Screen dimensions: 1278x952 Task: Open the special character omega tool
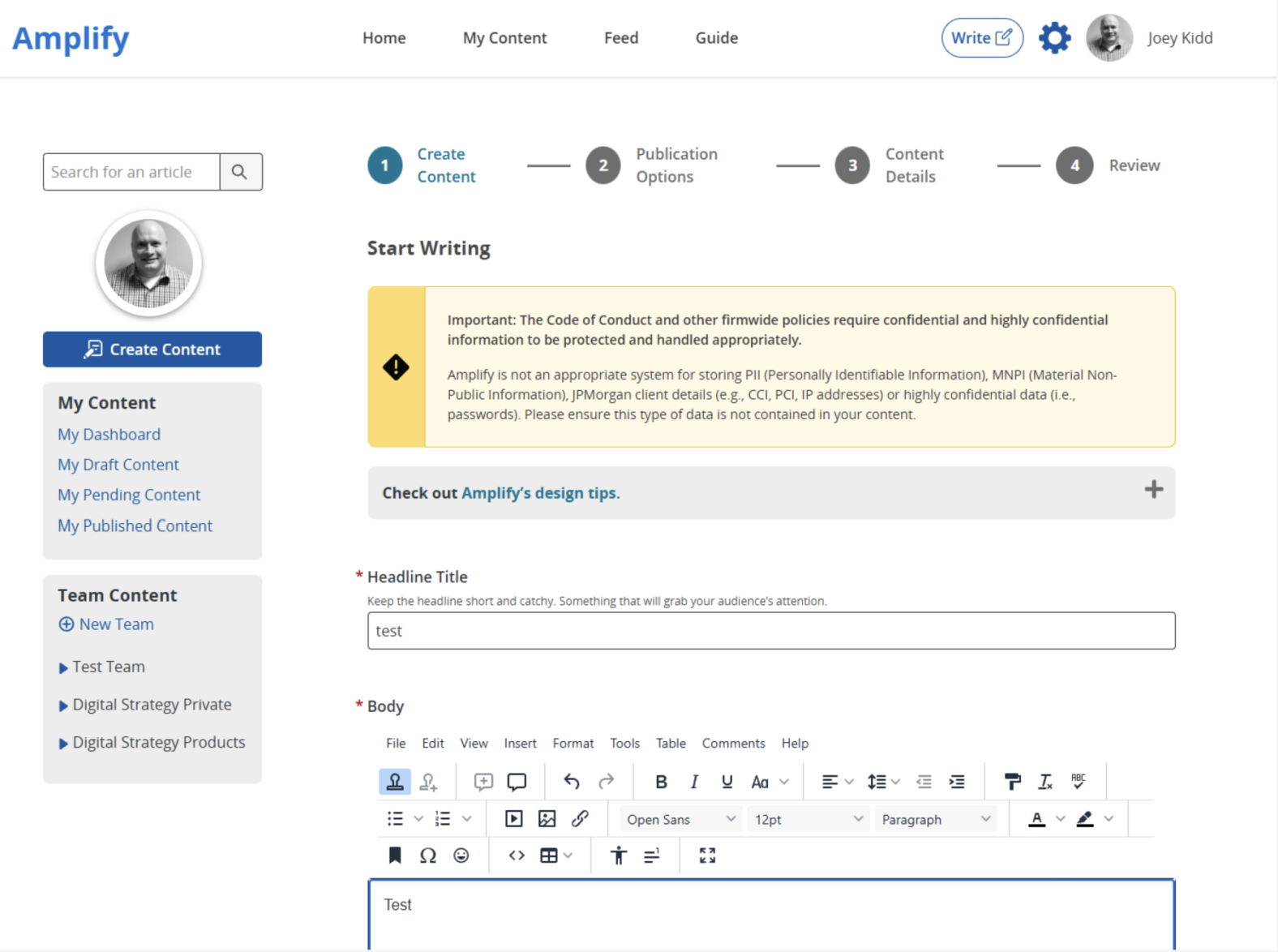(427, 856)
